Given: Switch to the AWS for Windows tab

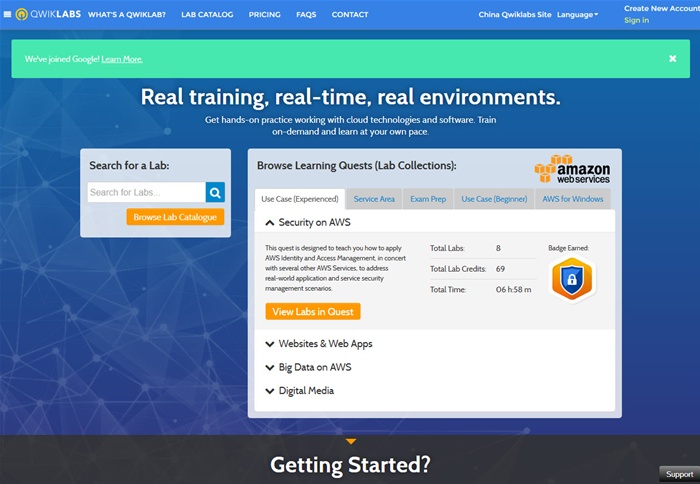Looking at the screenshot, I should point(573,199).
